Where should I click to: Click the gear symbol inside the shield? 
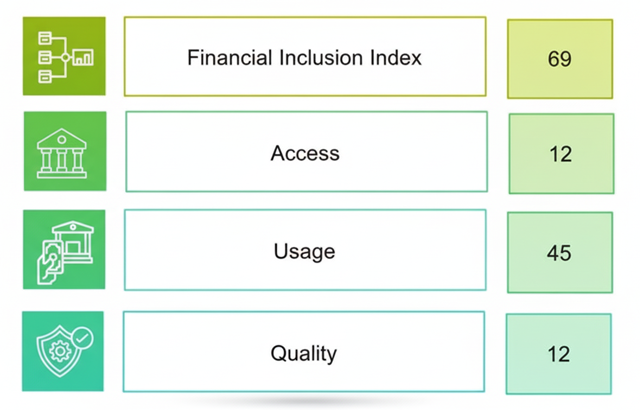coord(59,354)
